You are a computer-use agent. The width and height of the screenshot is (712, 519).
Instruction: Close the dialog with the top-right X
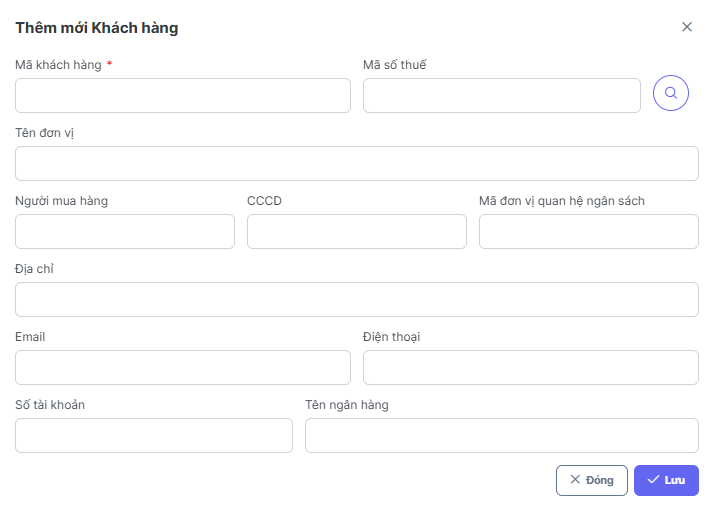(687, 27)
